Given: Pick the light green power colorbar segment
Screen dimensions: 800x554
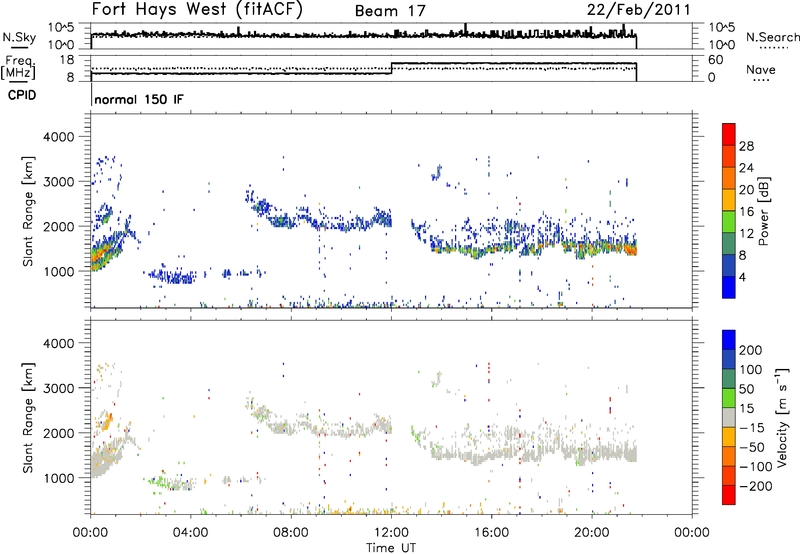Looking at the screenshot, I should (x=729, y=221).
